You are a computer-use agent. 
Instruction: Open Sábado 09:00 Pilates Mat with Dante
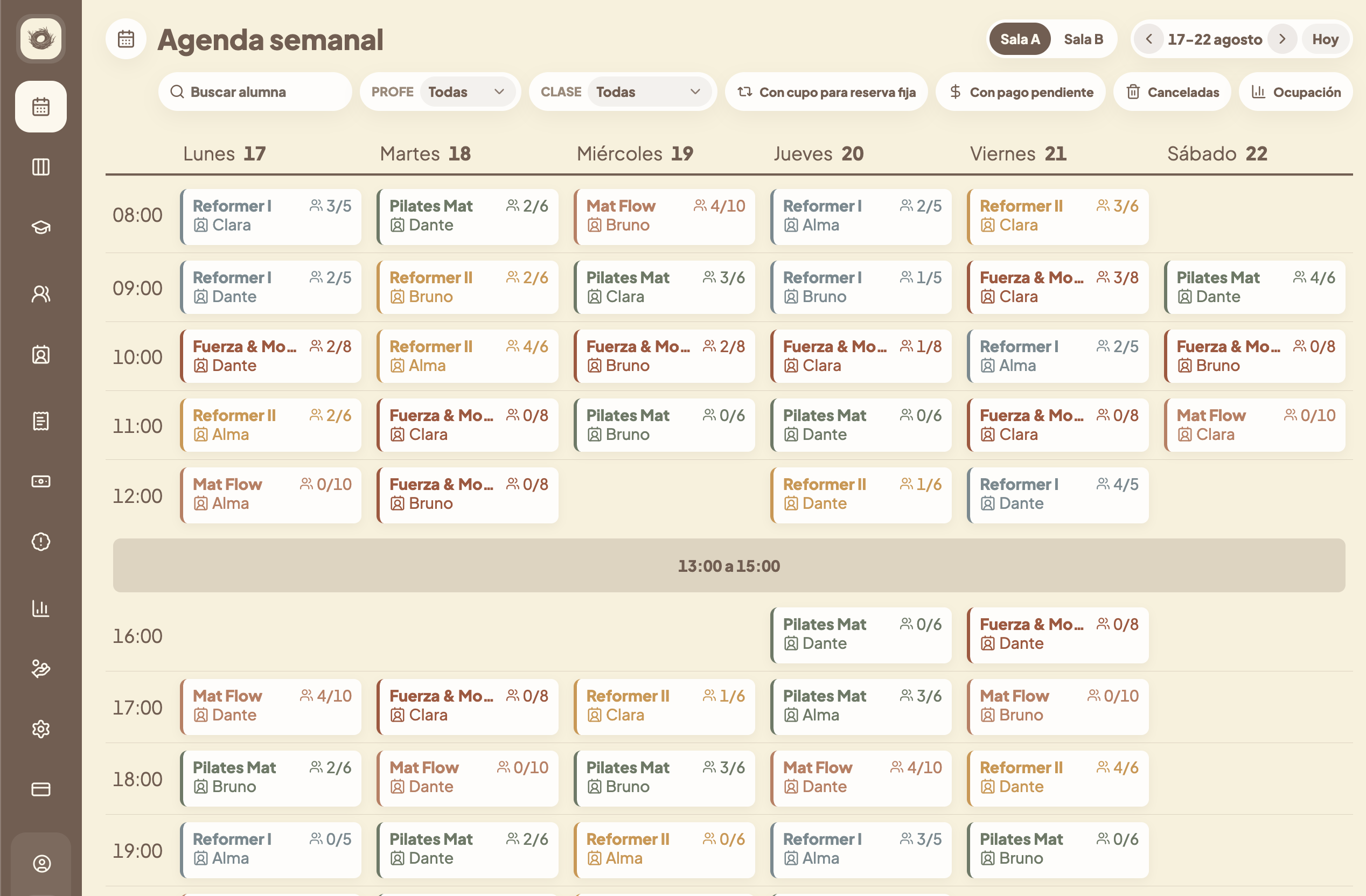[x=1255, y=288]
